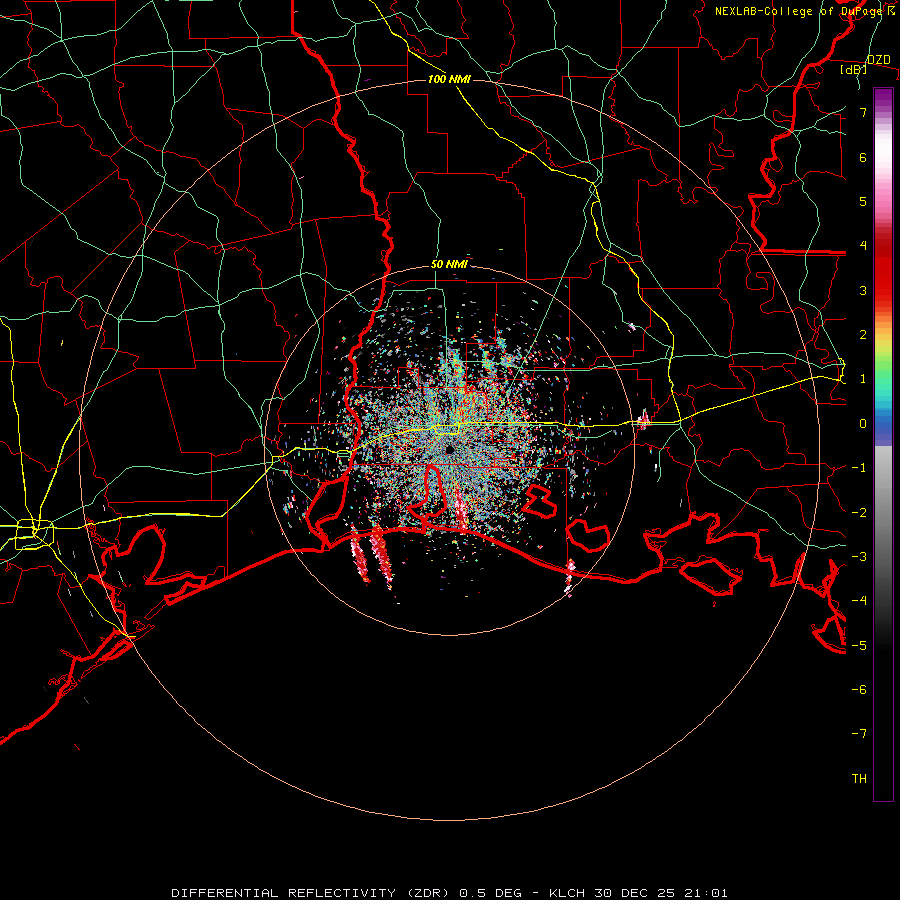Click the -7 scale value
Image resolution: width=900 pixels, height=900 pixels.
(859, 734)
